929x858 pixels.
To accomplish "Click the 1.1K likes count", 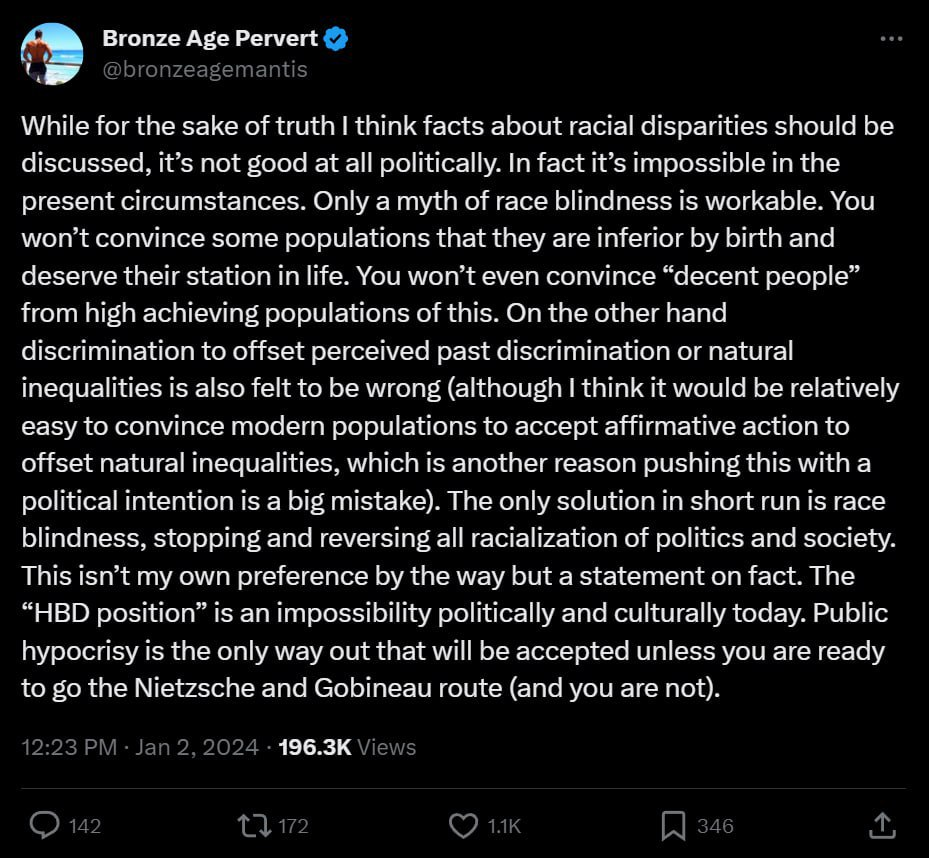I will [x=504, y=826].
